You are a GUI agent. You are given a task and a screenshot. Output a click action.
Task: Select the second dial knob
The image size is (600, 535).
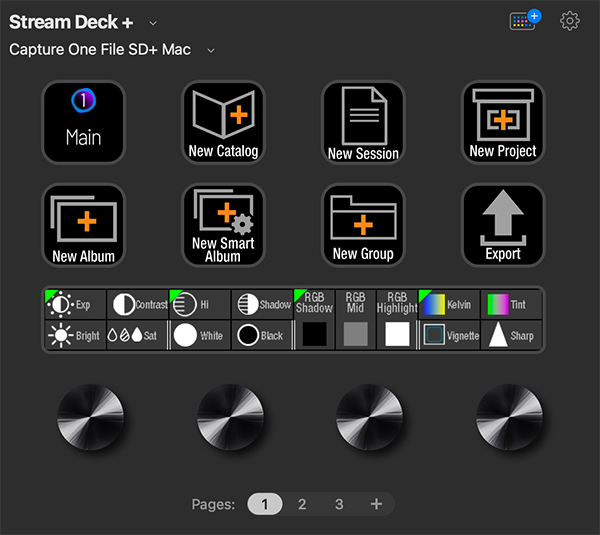(230, 417)
